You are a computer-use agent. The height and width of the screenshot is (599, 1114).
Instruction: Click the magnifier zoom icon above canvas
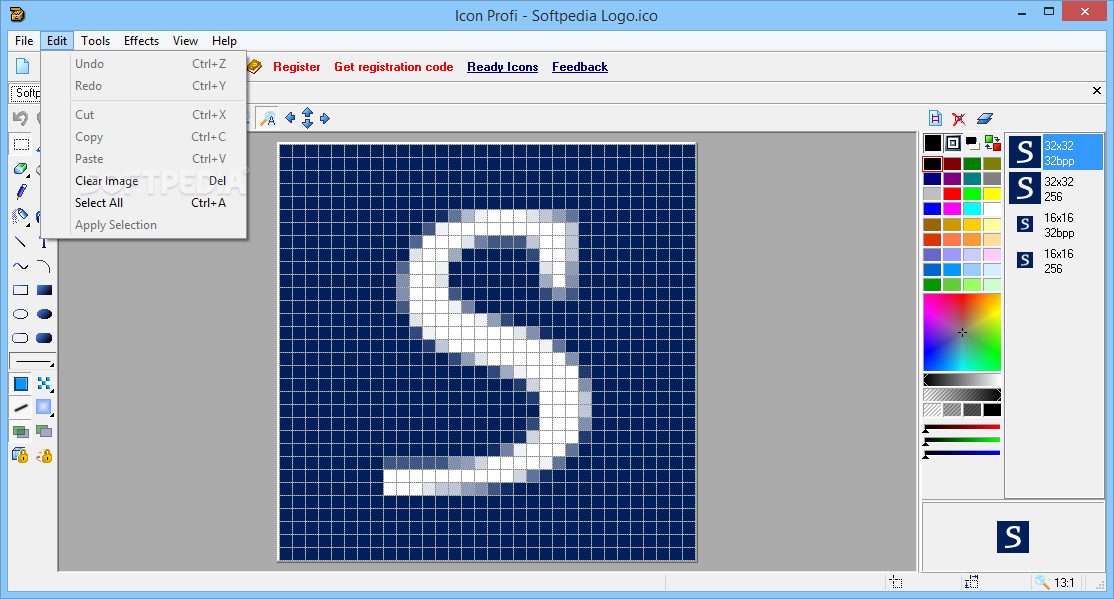(x=268, y=118)
